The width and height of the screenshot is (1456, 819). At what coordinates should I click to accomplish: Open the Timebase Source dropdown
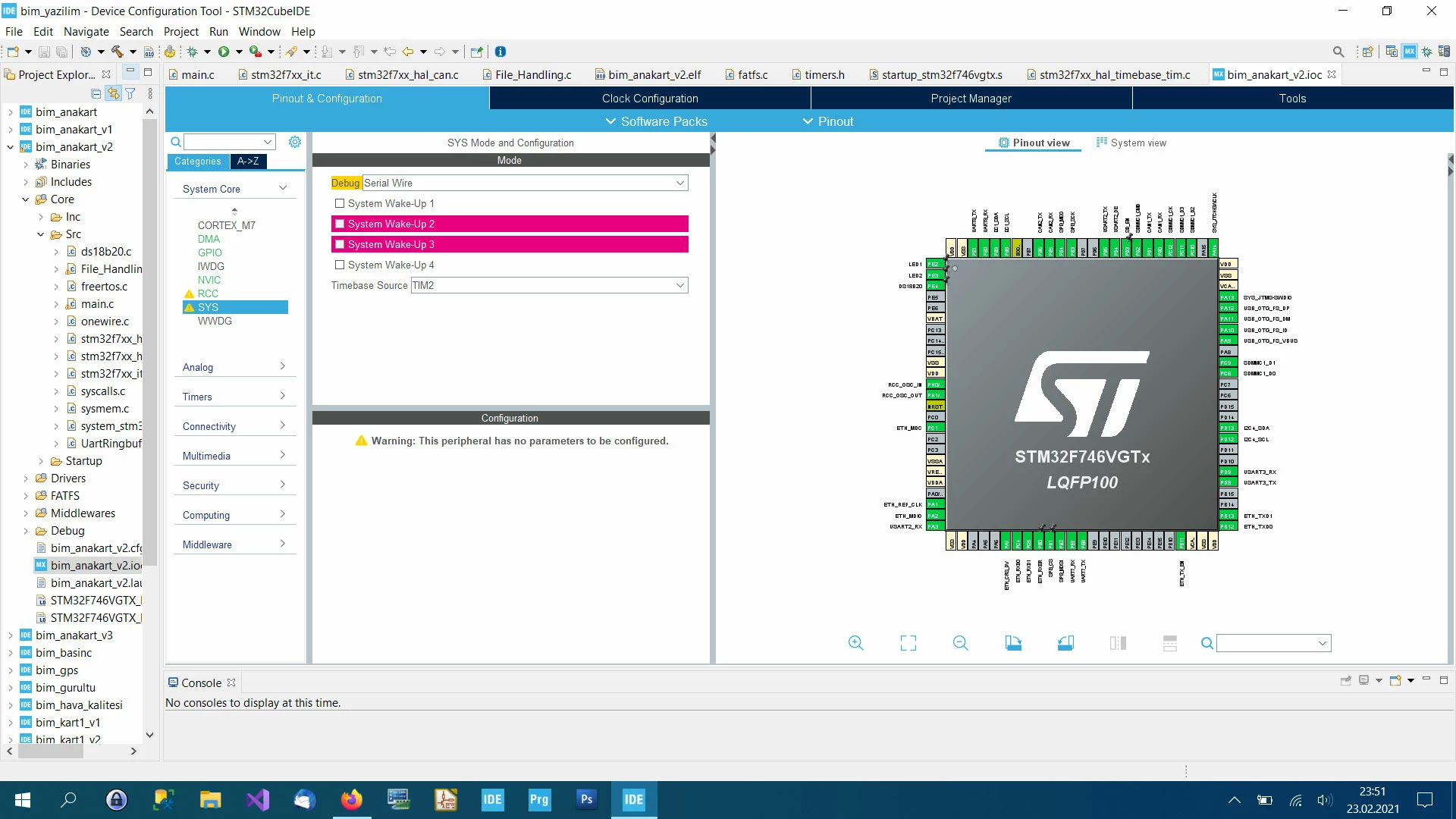[549, 285]
